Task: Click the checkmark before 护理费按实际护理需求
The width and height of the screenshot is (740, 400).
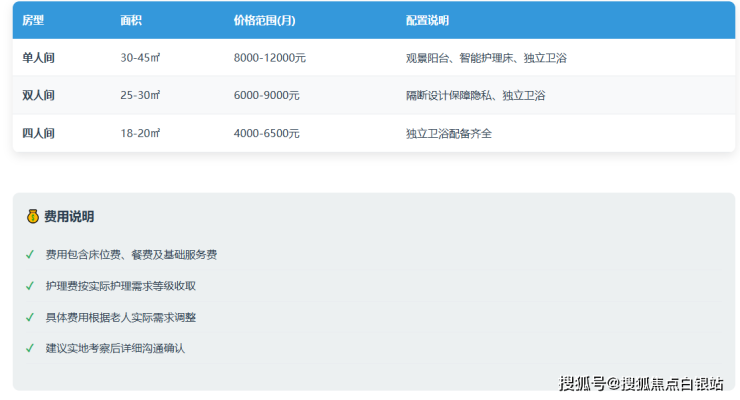Action: [30, 286]
